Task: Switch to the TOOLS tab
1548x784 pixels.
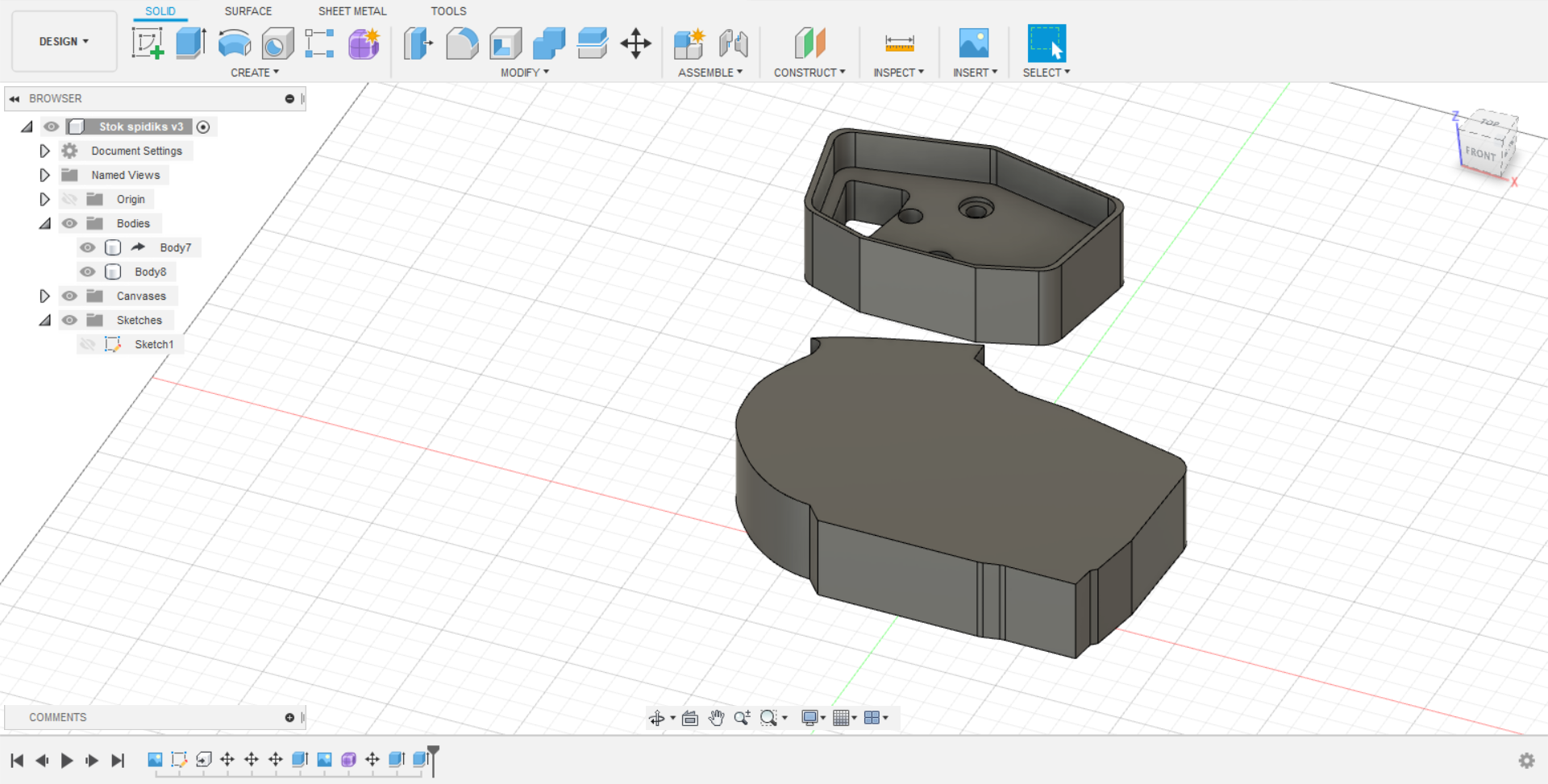Action: (448, 11)
